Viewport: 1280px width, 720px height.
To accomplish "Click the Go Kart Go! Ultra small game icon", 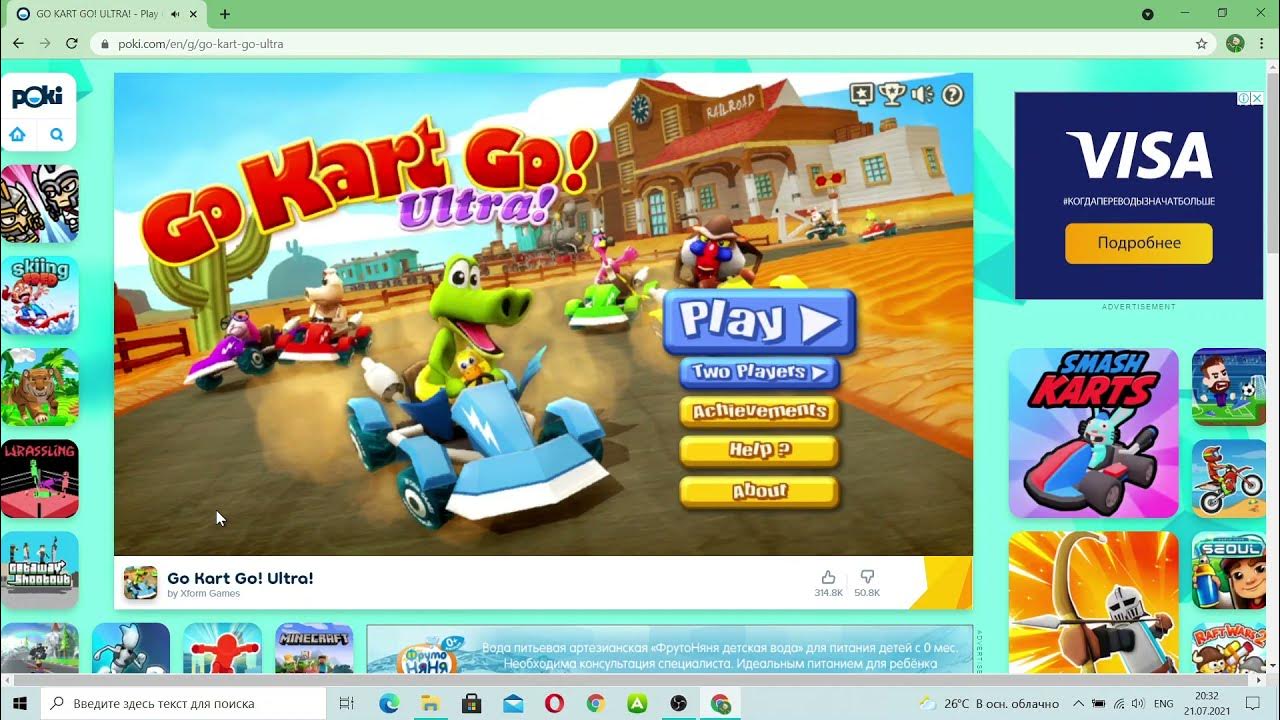I will 140,582.
